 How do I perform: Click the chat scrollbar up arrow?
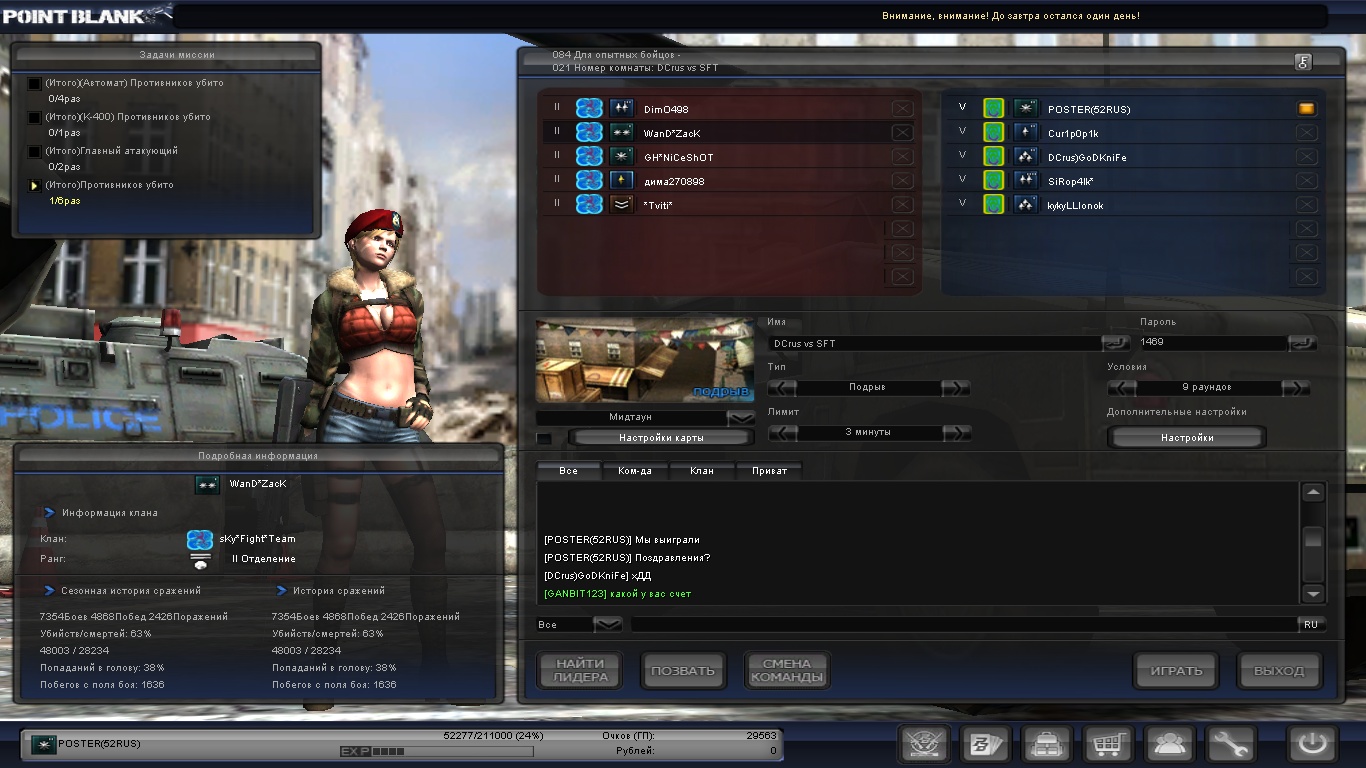pos(1313,492)
